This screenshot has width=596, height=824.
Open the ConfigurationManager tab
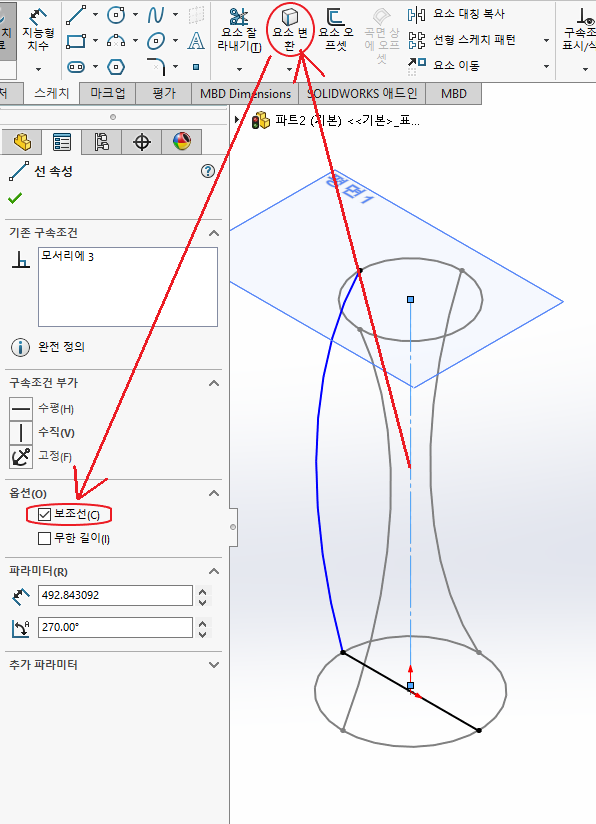(101, 142)
